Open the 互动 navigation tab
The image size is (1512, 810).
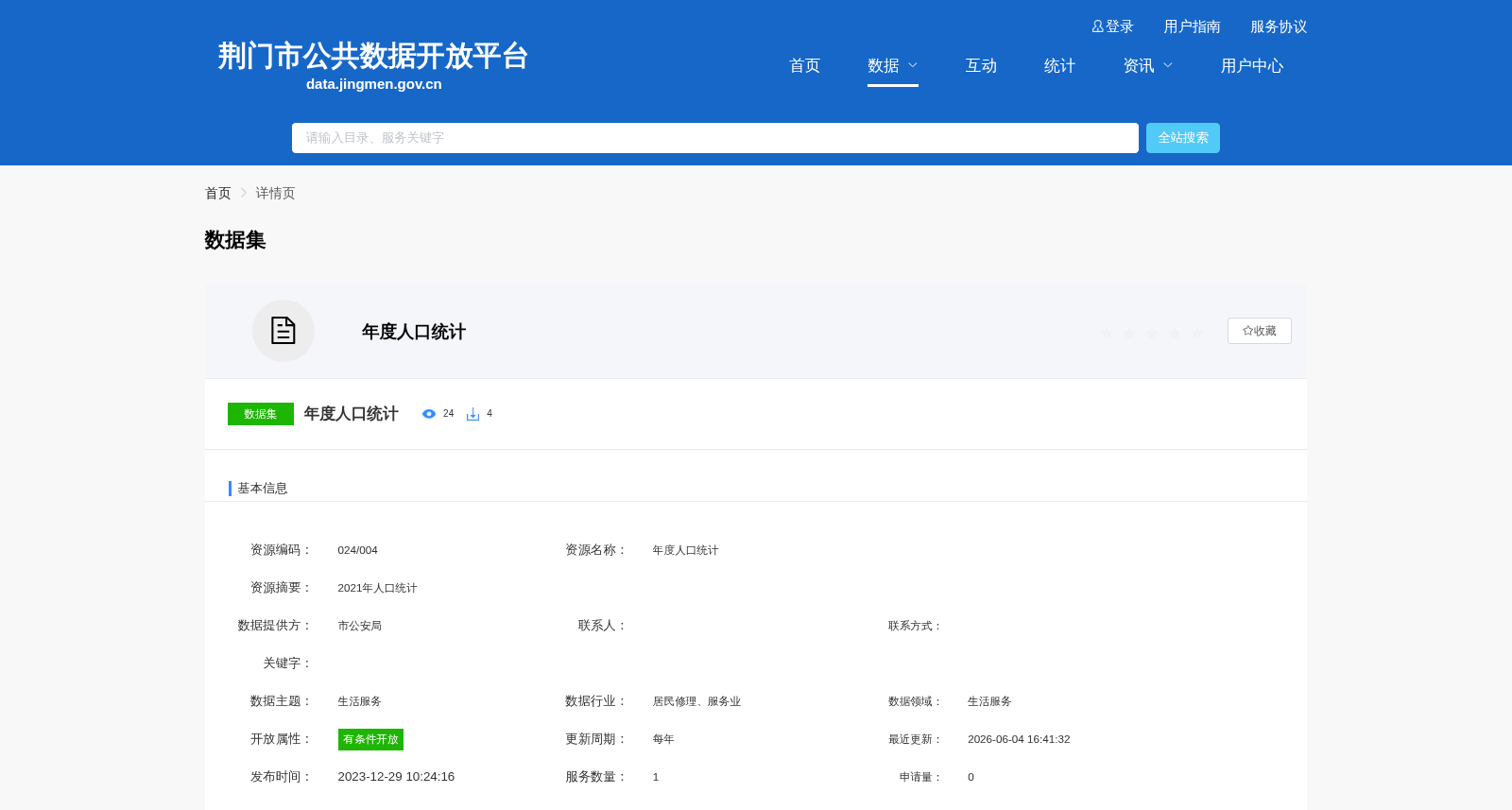point(981,65)
